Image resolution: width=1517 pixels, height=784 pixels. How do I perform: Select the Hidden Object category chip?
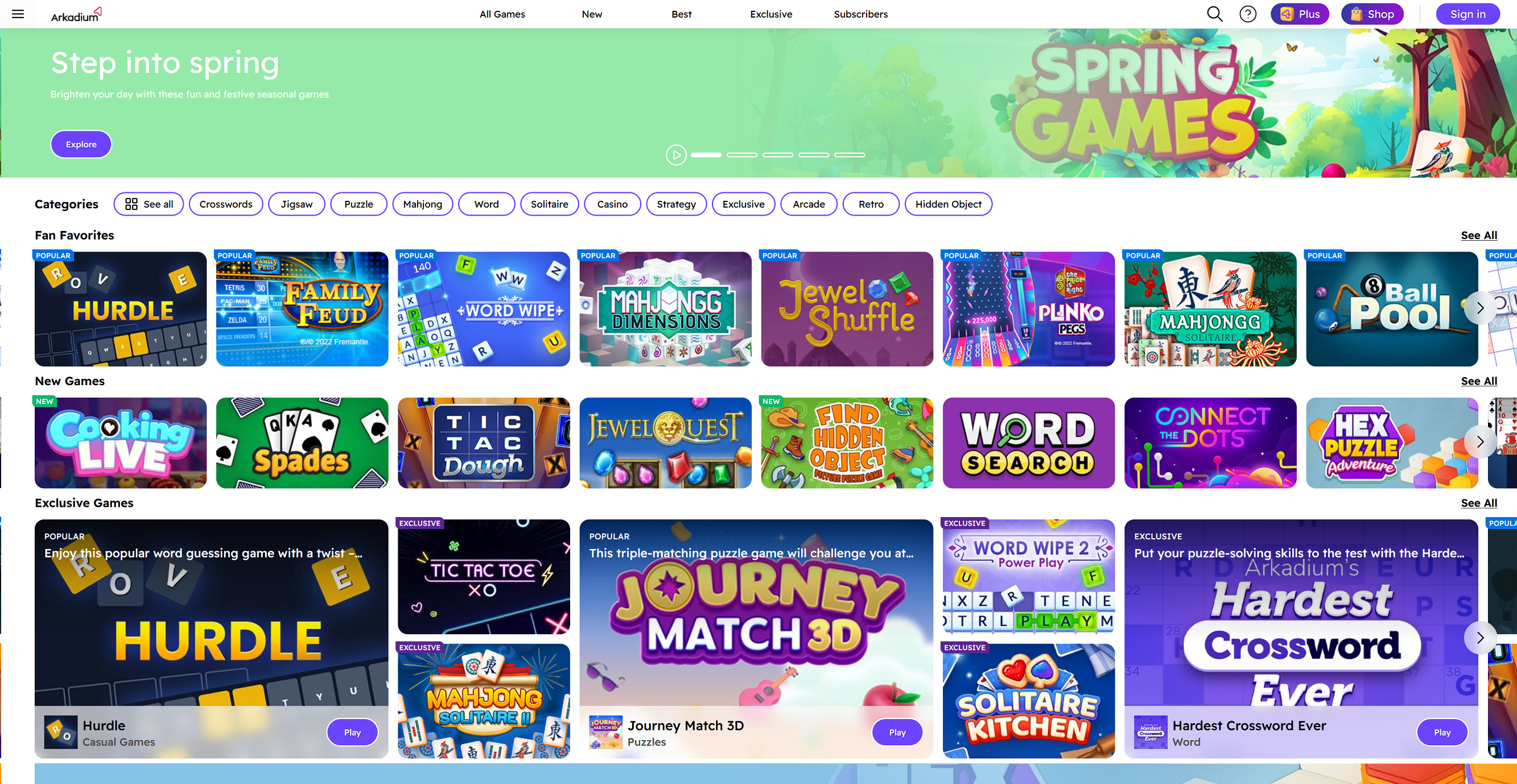point(948,204)
